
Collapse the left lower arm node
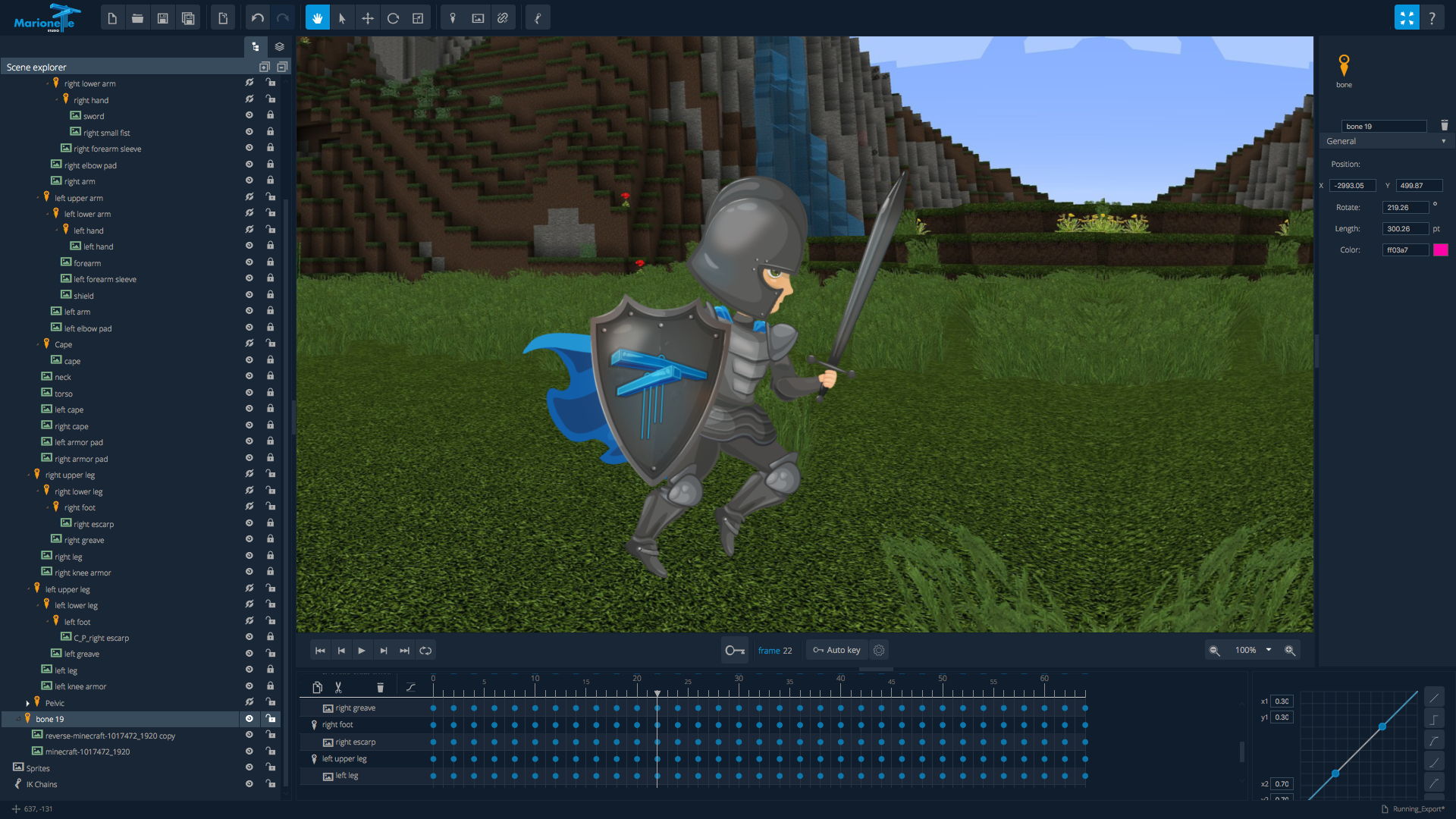(x=47, y=215)
